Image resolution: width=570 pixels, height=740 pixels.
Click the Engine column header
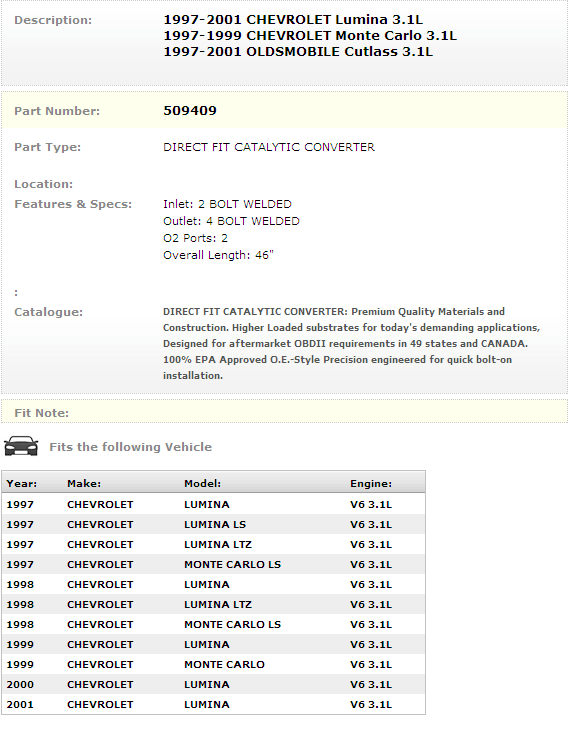pos(371,484)
